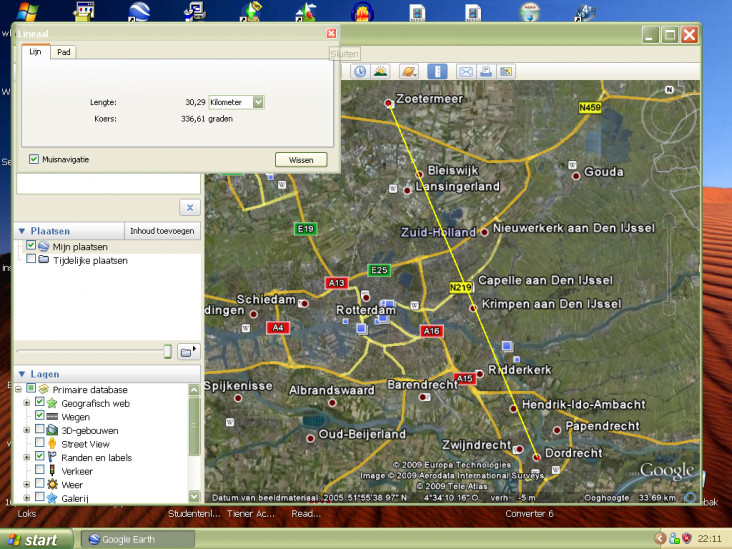Click the places opacity slider handle
Viewport: 732px width, 549px height.
[168, 351]
